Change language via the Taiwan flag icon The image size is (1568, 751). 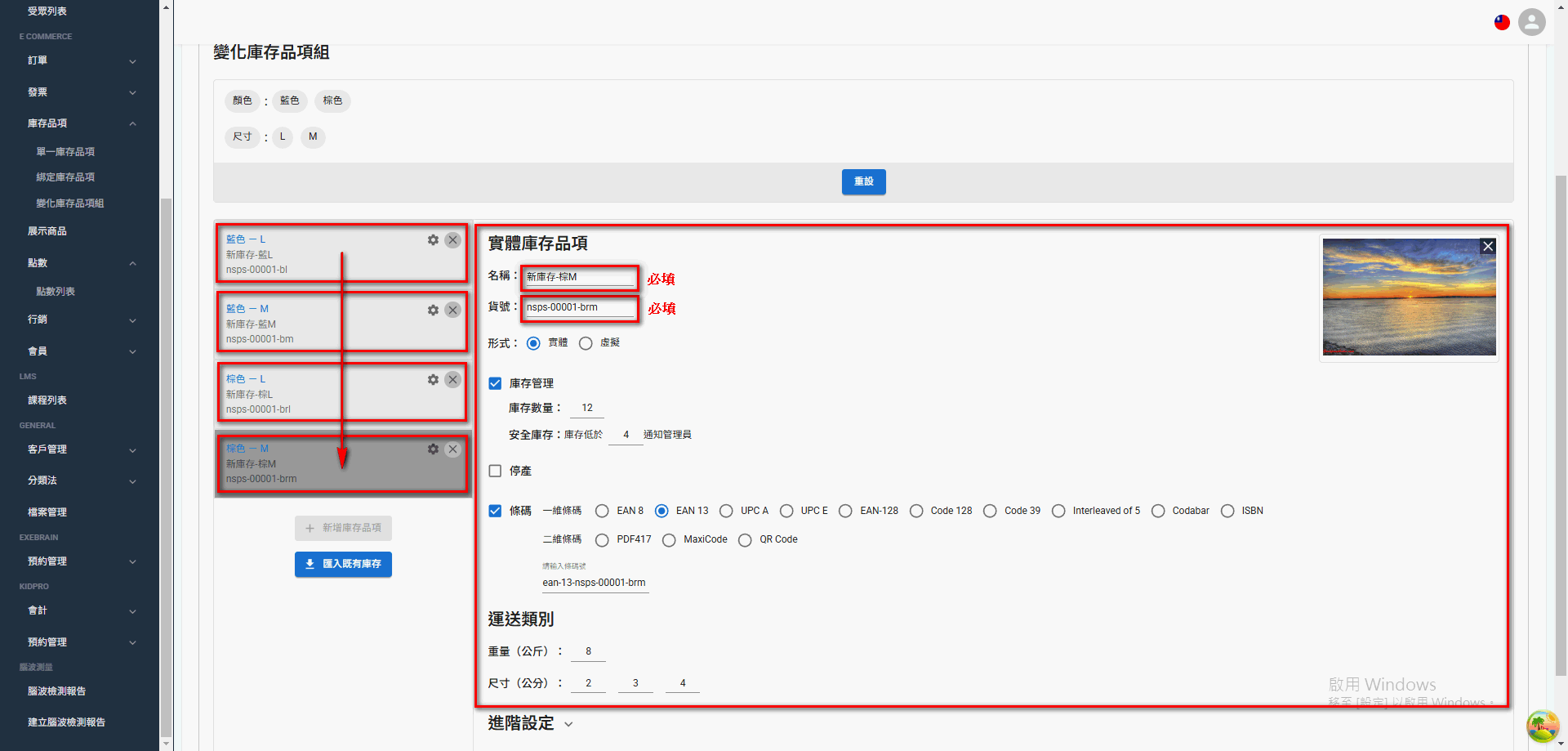(x=1502, y=22)
